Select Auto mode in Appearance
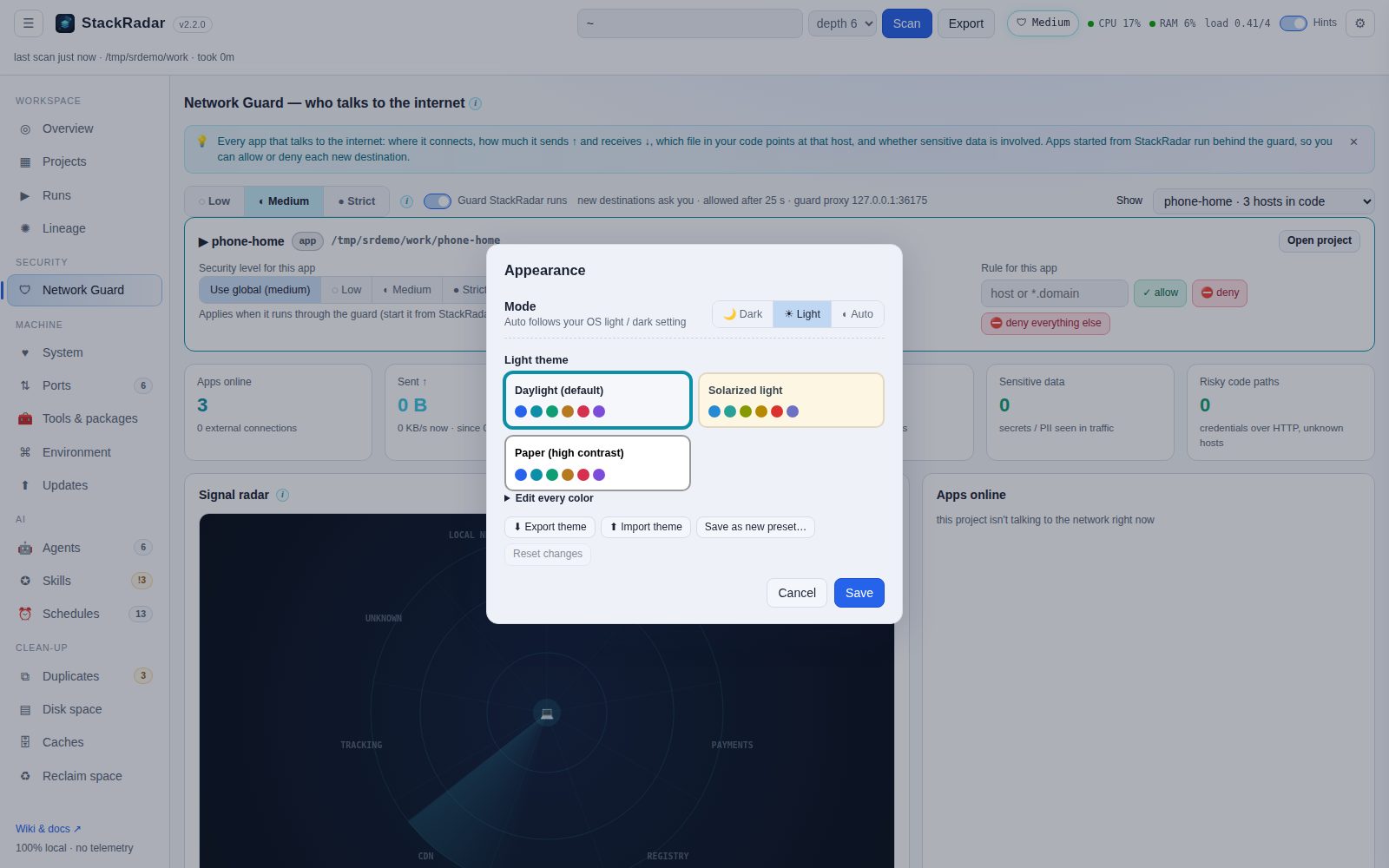1389x868 pixels. click(858, 314)
